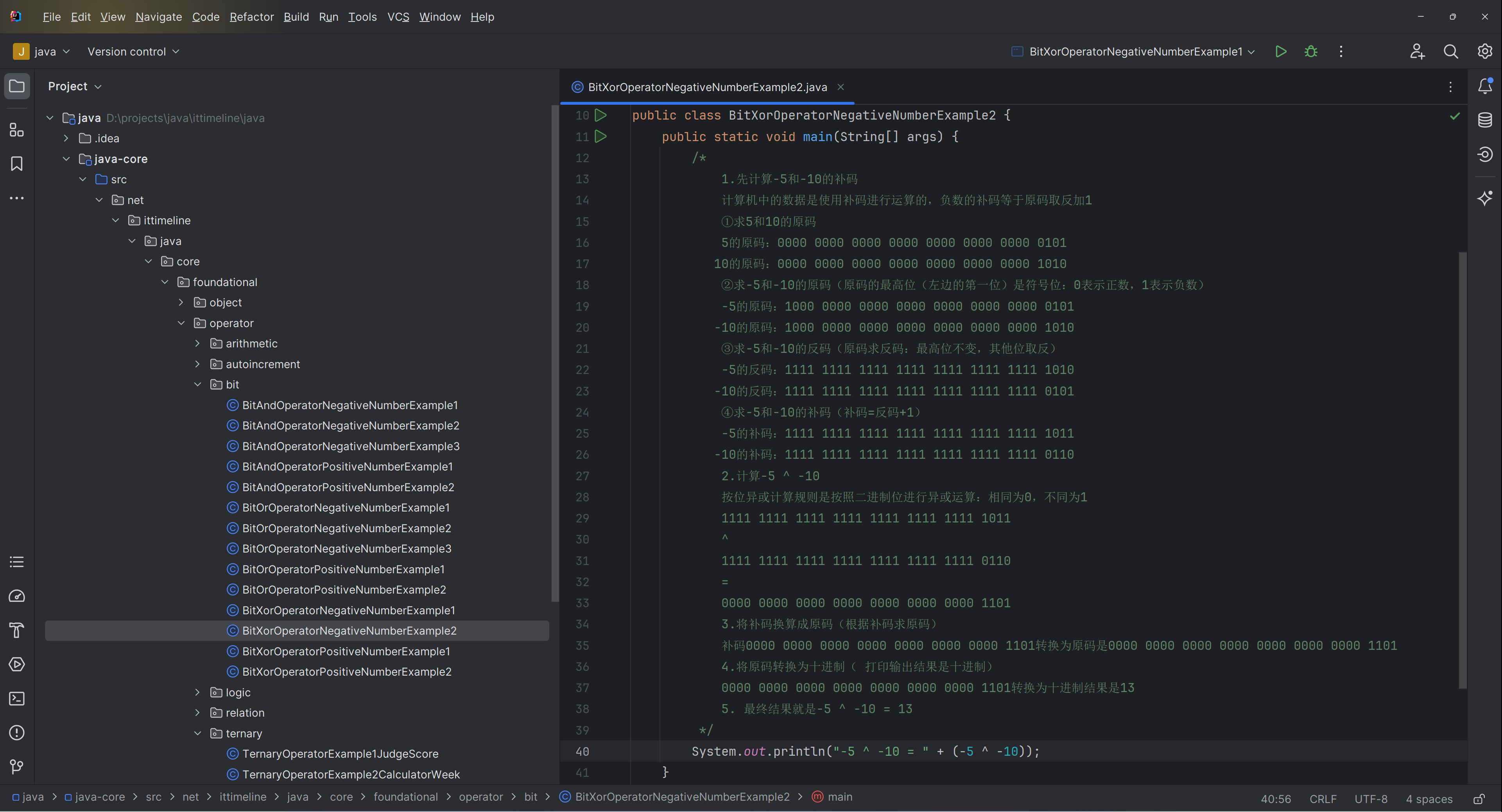Expand the autoincrement package
Image resolution: width=1502 pixels, height=812 pixels.
coord(197,364)
